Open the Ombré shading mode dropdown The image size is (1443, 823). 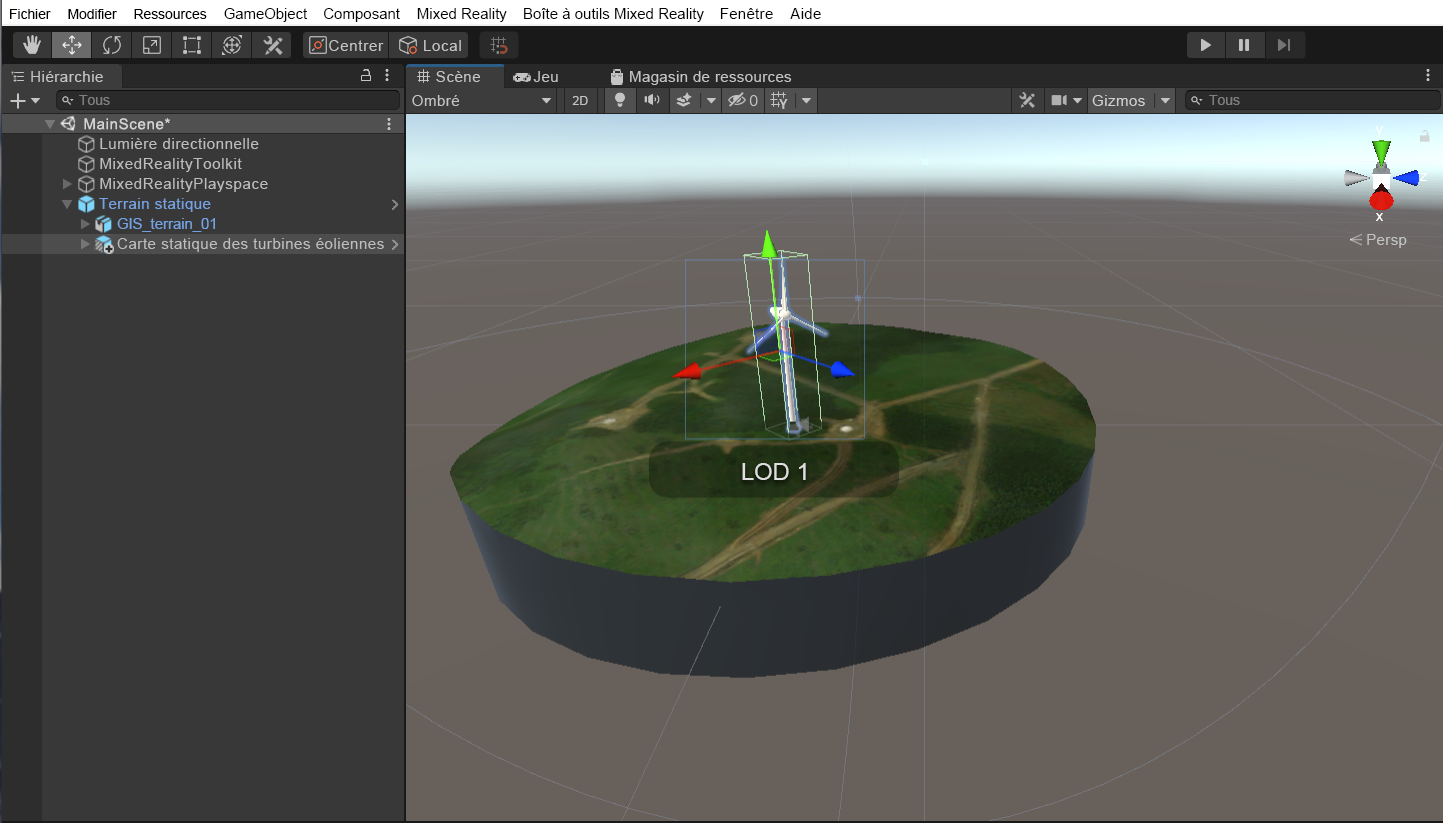(482, 100)
